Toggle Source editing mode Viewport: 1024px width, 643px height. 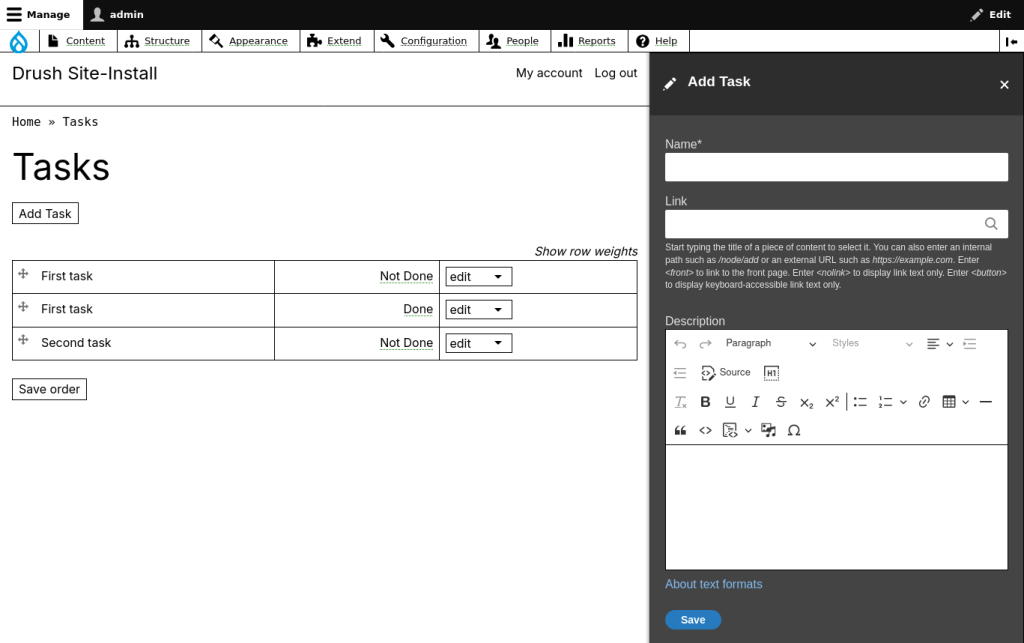[726, 373]
